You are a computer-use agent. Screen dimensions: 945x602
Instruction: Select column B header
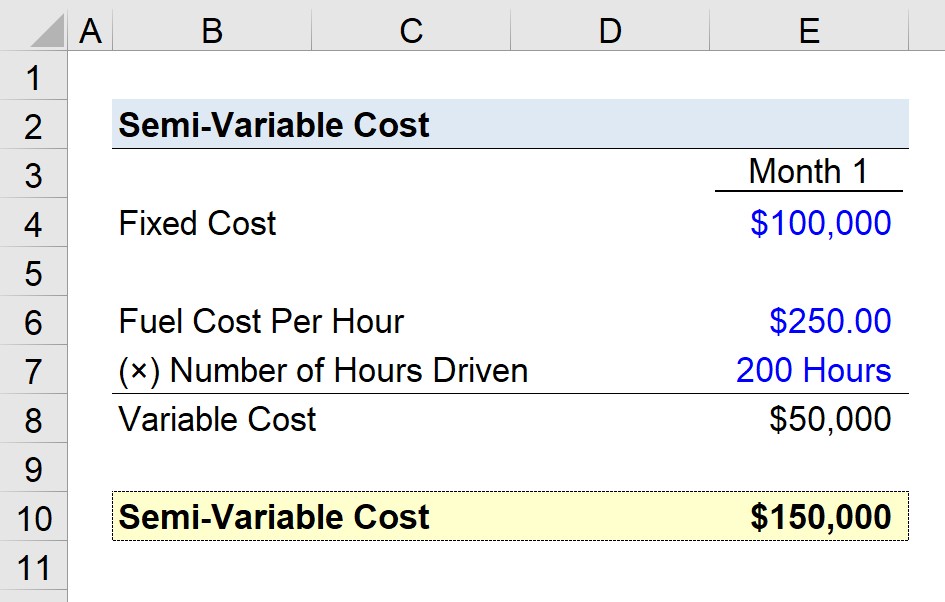211,32
